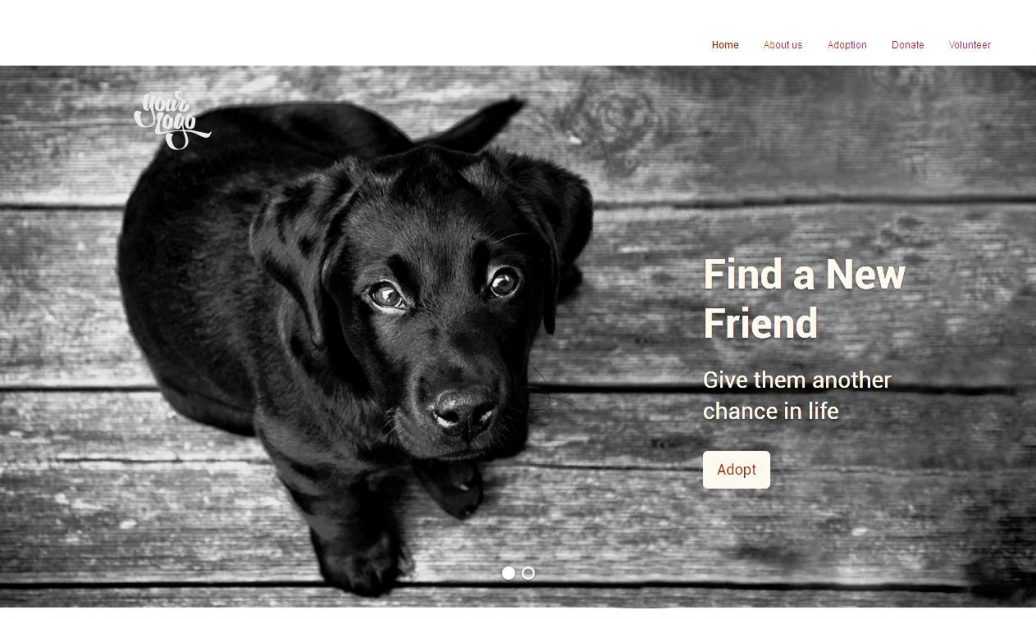1036x619 pixels.
Task: Switch to the second hollow carousel dot
Action: coord(528,573)
